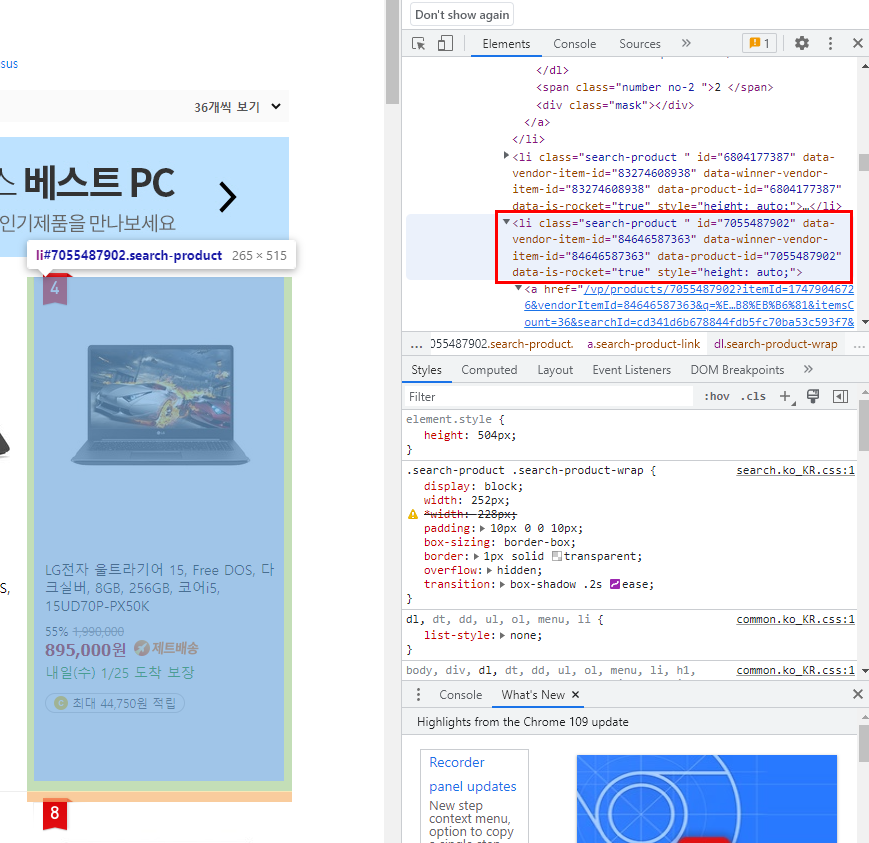Click the rank 8 ribbon badge
Screen dimensions: 869x843
pos(55,814)
